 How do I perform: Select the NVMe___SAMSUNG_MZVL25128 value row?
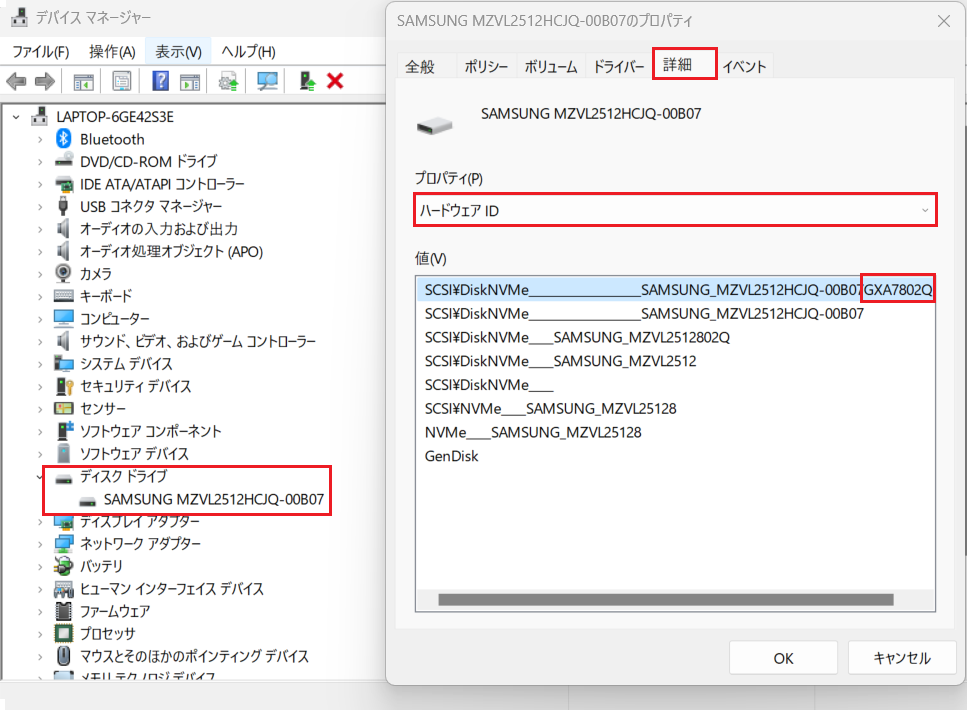pos(533,432)
